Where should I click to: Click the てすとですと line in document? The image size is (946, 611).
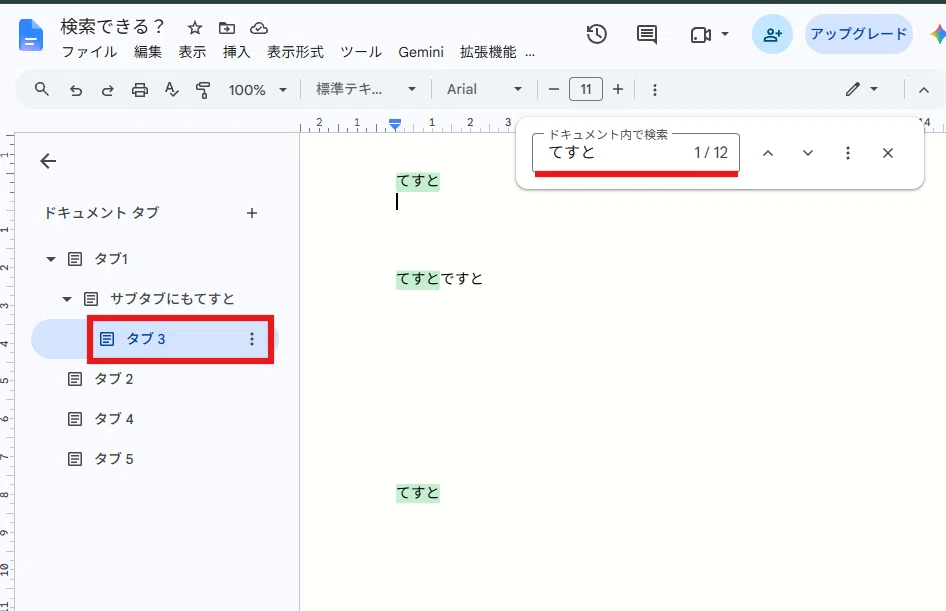click(x=439, y=279)
